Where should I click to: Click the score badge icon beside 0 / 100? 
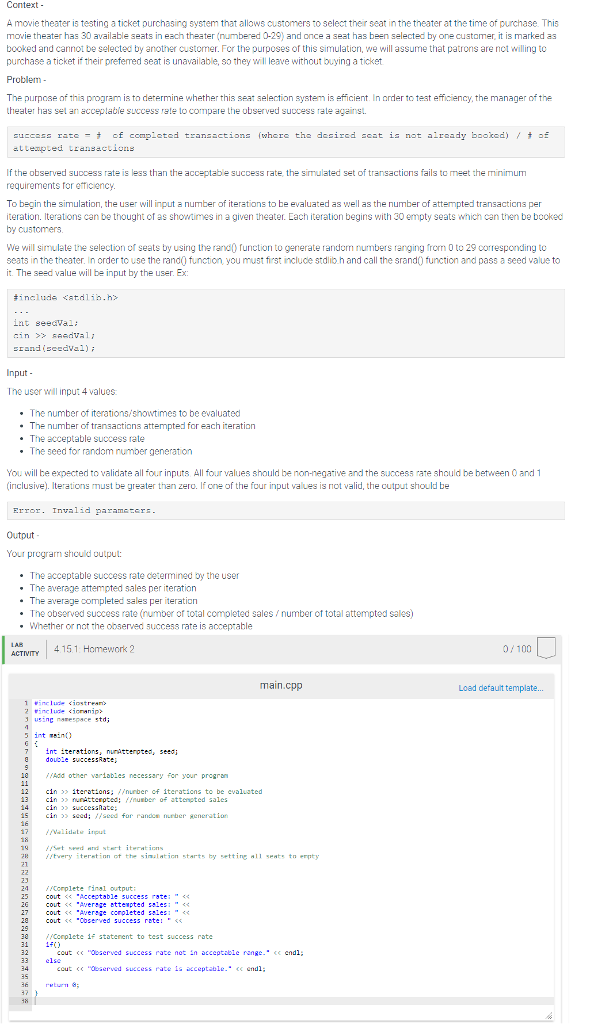546,648
